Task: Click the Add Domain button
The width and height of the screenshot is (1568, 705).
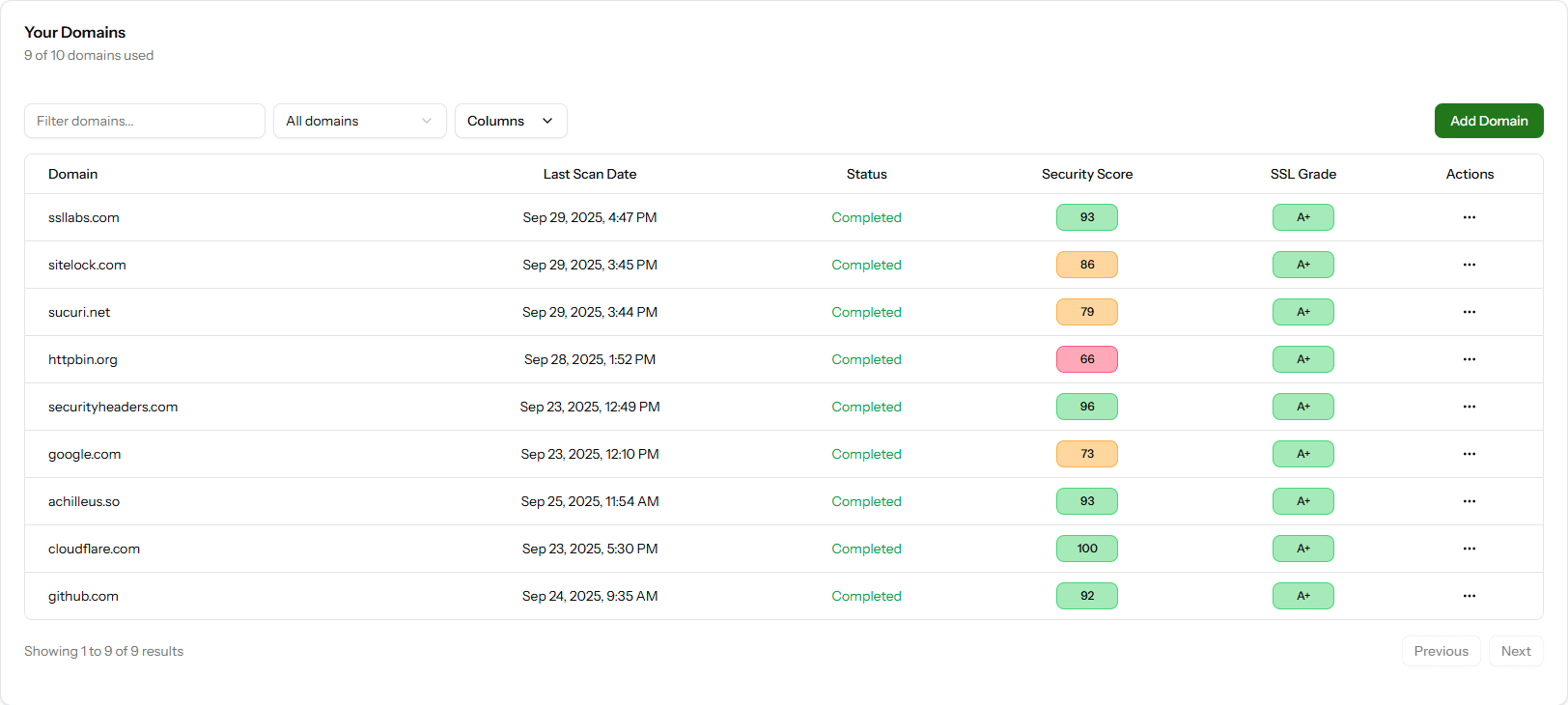Action: 1488,121
